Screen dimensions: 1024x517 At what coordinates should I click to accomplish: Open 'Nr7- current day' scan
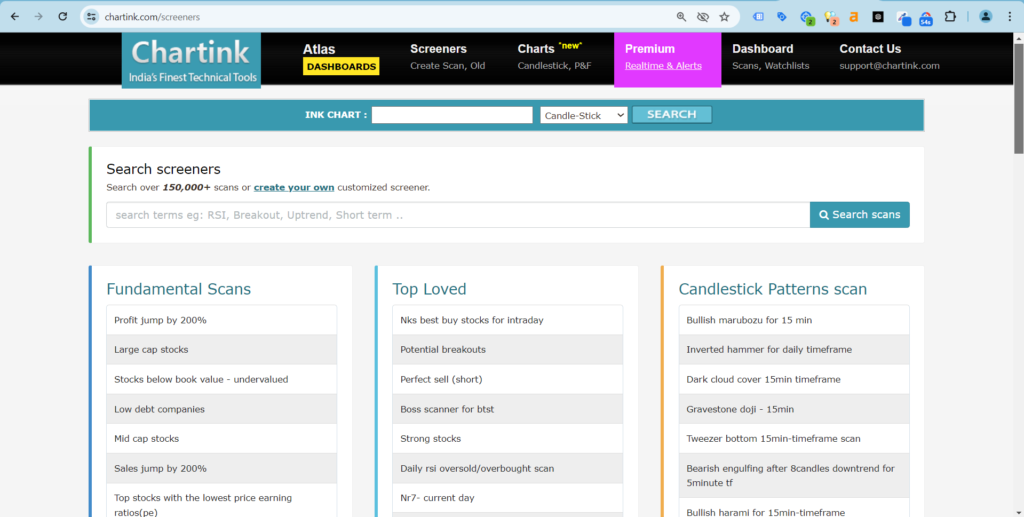pos(507,497)
